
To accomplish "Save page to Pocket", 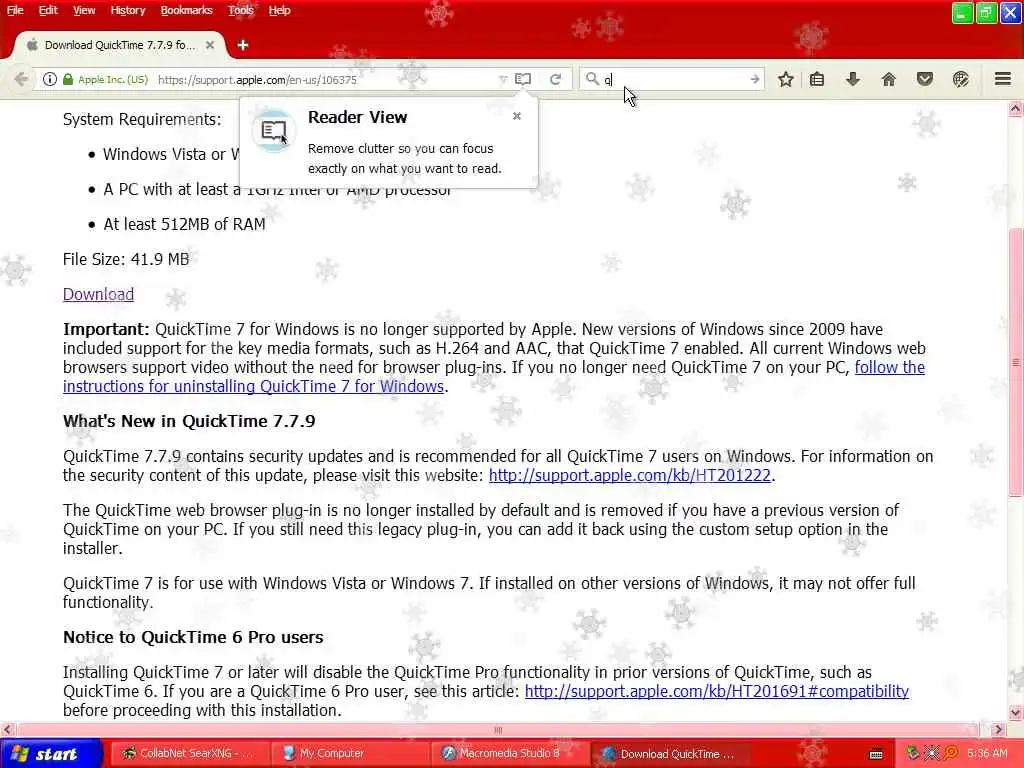I will coord(925,80).
